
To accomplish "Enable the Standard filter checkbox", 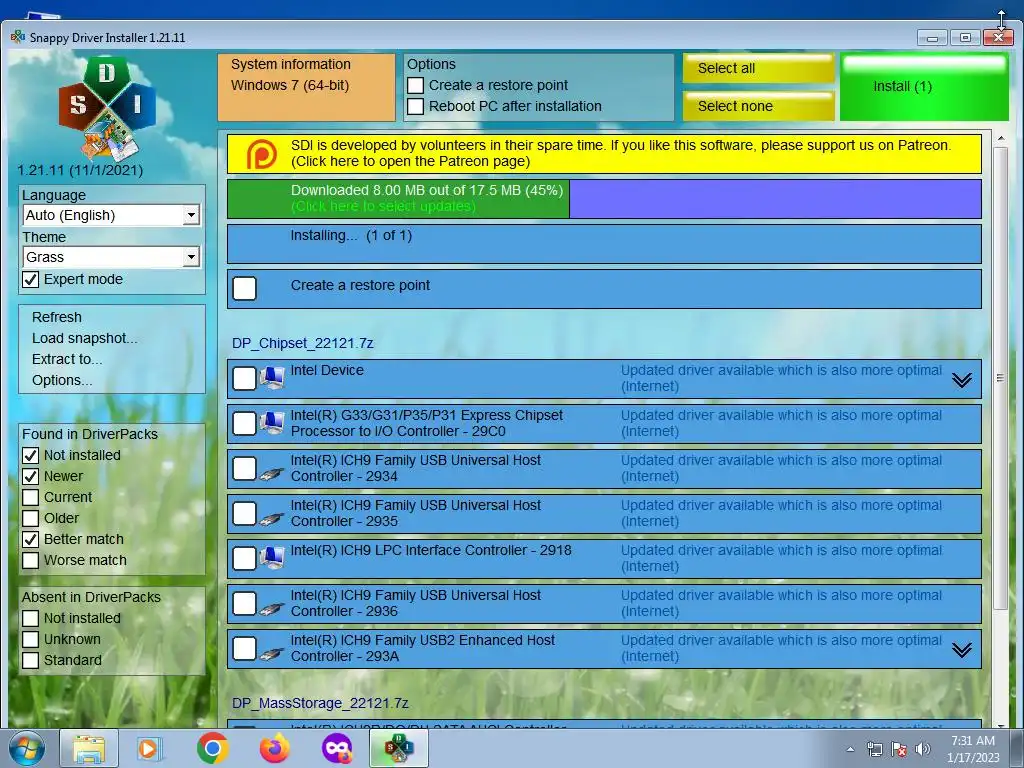I will tap(31, 660).
